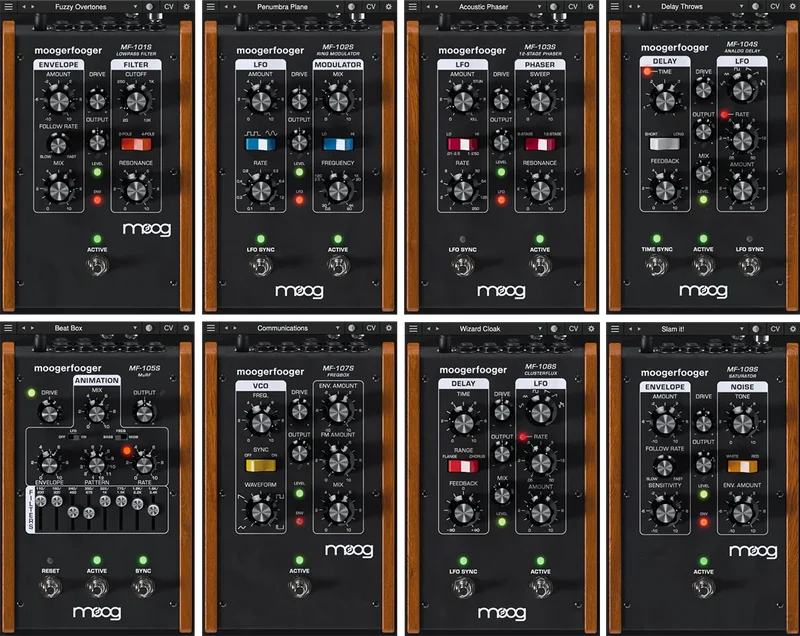
Task: Open settings gear in Slam it! plugin
Action: pyautogui.click(x=792, y=329)
